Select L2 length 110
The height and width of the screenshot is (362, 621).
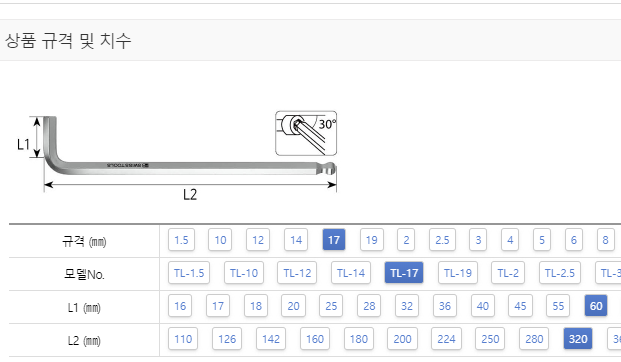coord(183,339)
